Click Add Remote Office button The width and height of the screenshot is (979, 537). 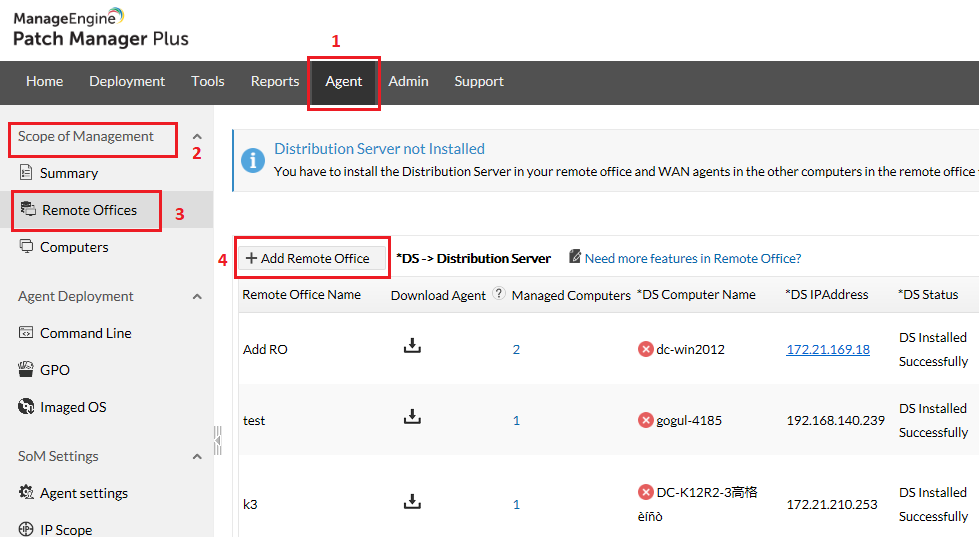point(312,258)
